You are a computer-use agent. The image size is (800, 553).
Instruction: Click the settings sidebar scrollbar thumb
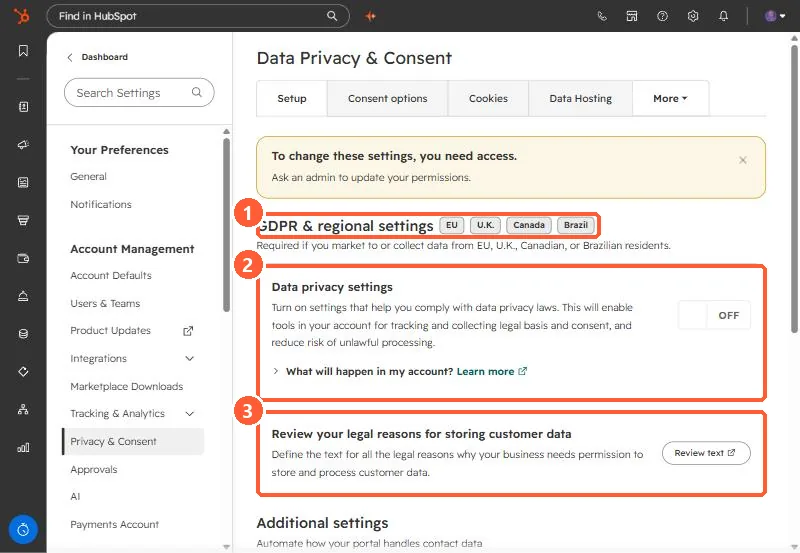[227, 224]
